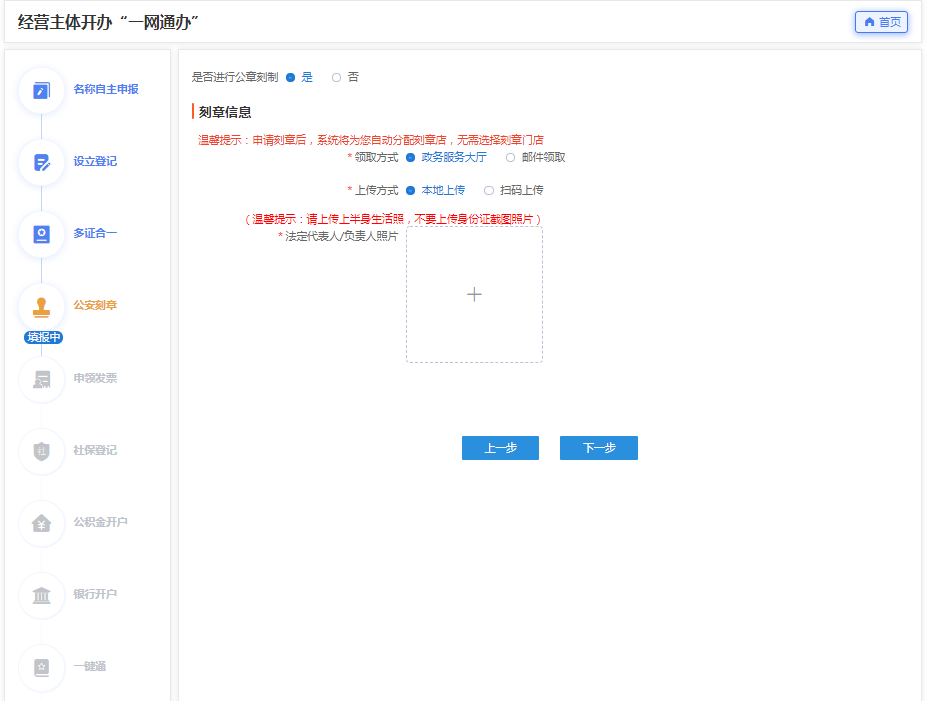
Task: Click the 刻章信息 section heading
Action: pos(225,112)
